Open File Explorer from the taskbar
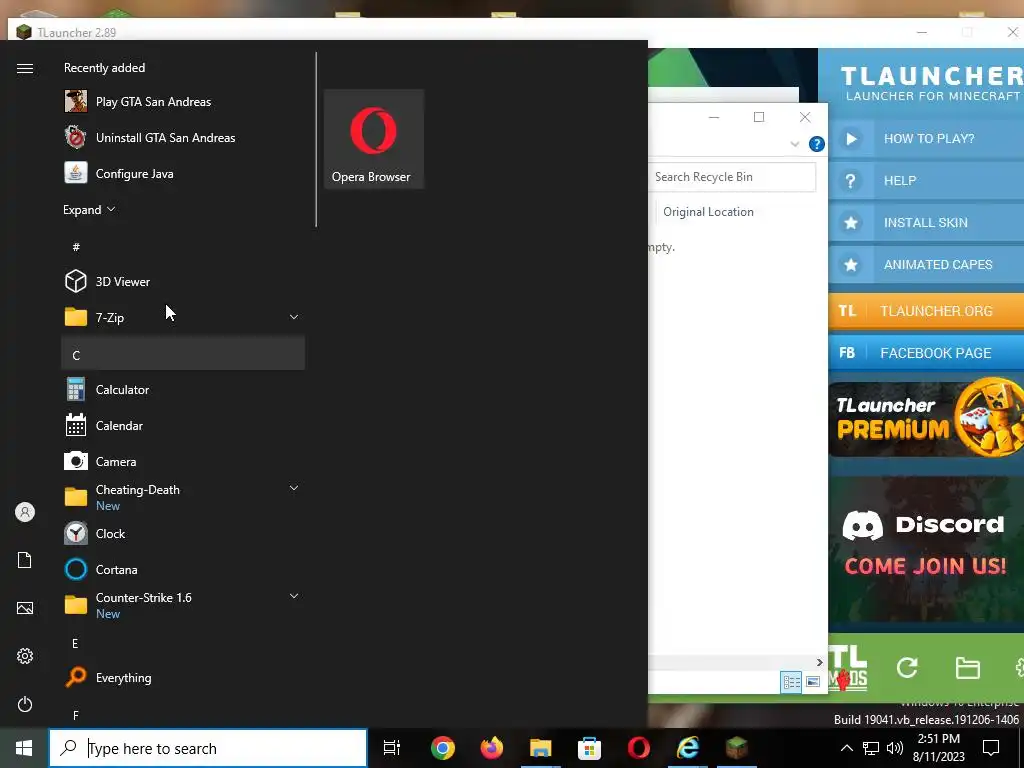The height and width of the screenshot is (768, 1024). [x=541, y=748]
